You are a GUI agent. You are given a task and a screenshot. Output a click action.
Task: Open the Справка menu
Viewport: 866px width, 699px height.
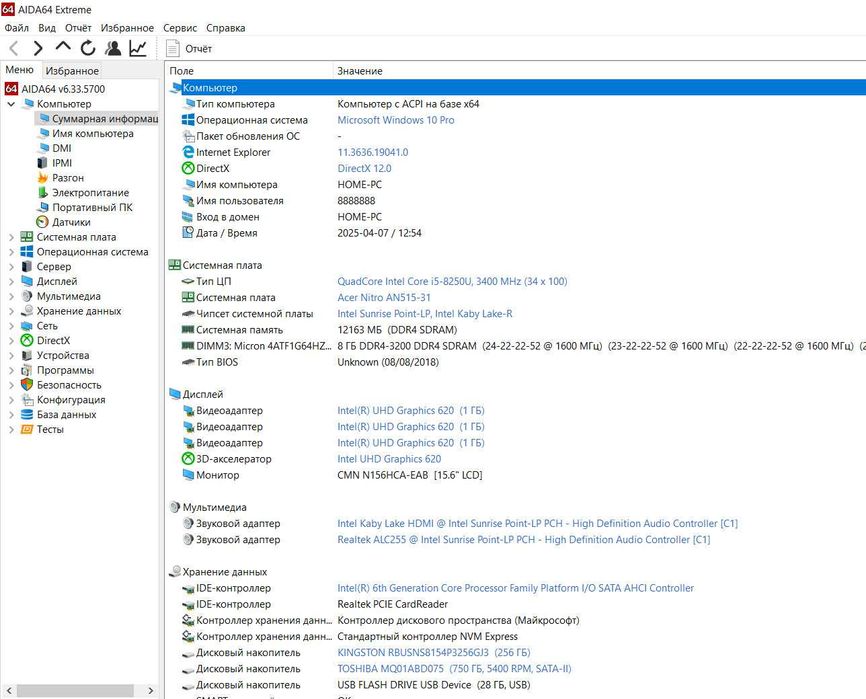pos(225,28)
